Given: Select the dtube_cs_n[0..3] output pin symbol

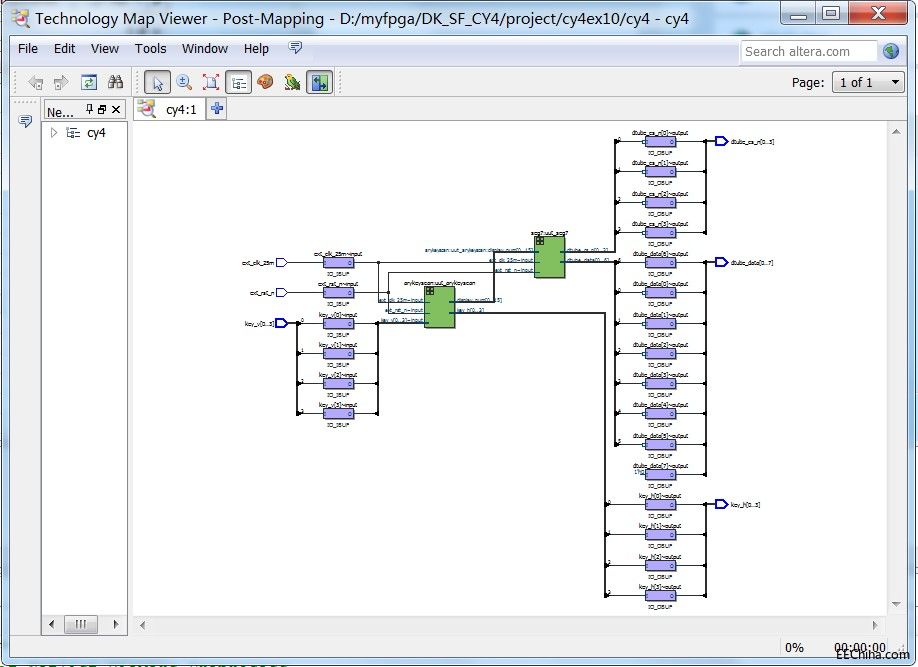Looking at the screenshot, I should click(721, 141).
